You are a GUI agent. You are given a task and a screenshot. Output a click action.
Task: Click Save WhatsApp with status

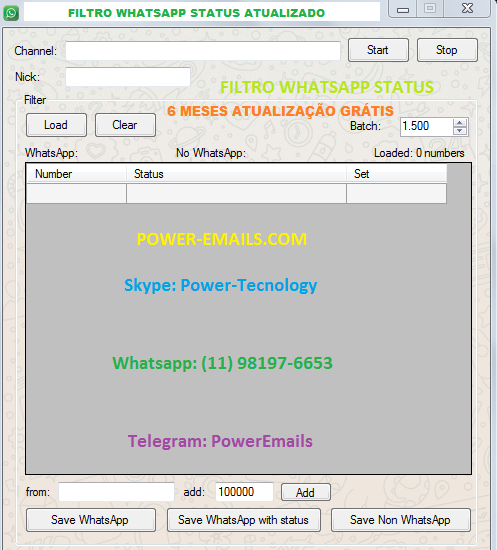click(244, 520)
